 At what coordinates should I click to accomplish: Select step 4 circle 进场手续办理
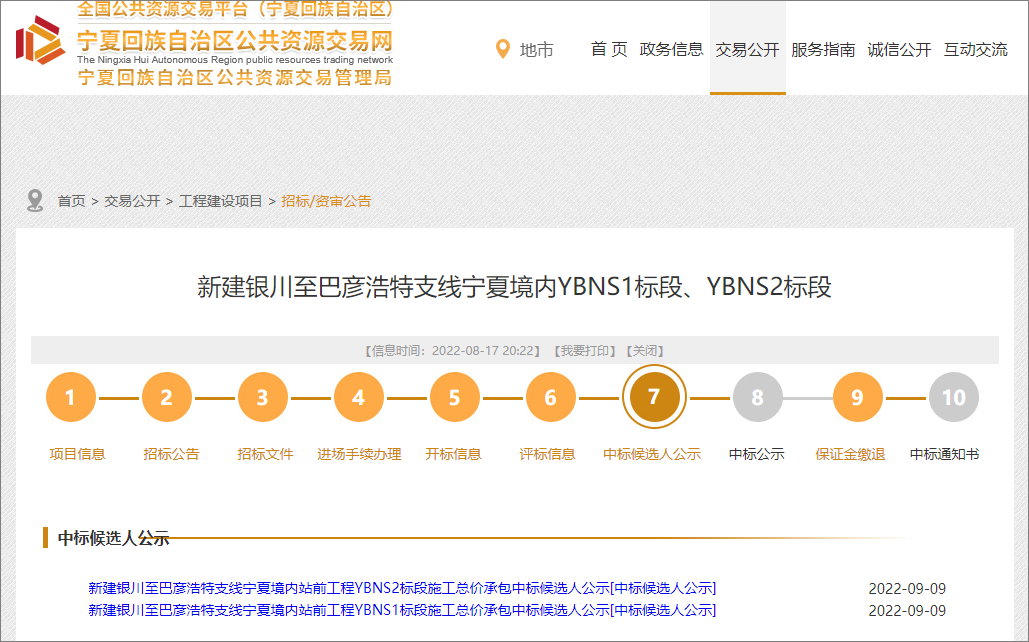click(359, 398)
